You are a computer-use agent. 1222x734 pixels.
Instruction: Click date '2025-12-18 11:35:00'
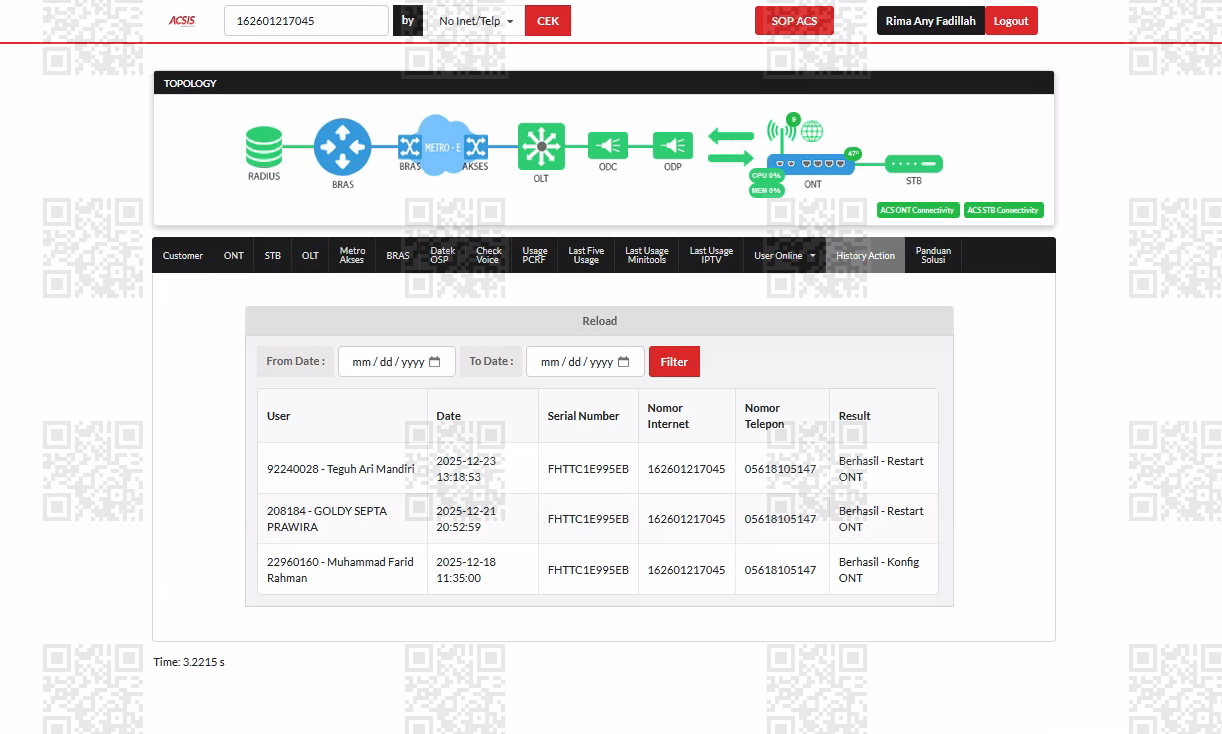(x=466, y=570)
